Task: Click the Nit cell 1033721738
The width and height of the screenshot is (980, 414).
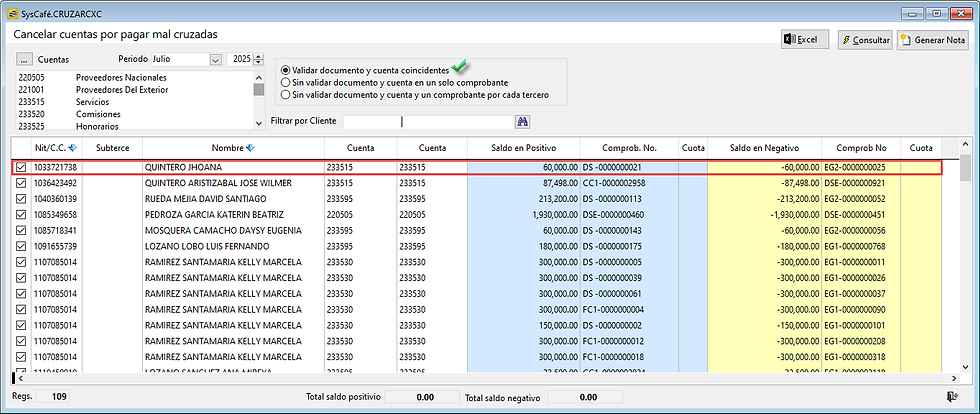Action: [x=54, y=168]
